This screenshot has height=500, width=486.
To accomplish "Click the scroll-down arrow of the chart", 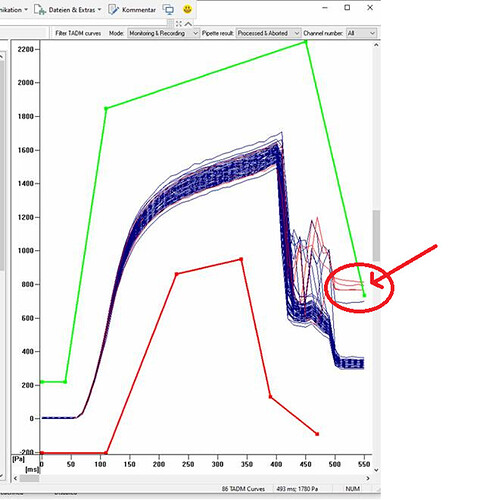I will pyautogui.click(x=376, y=470).
